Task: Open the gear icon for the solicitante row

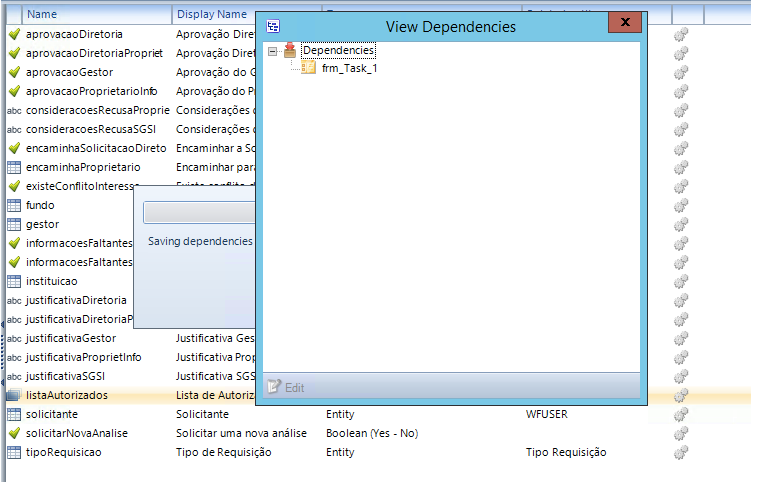Action: click(x=681, y=414)
